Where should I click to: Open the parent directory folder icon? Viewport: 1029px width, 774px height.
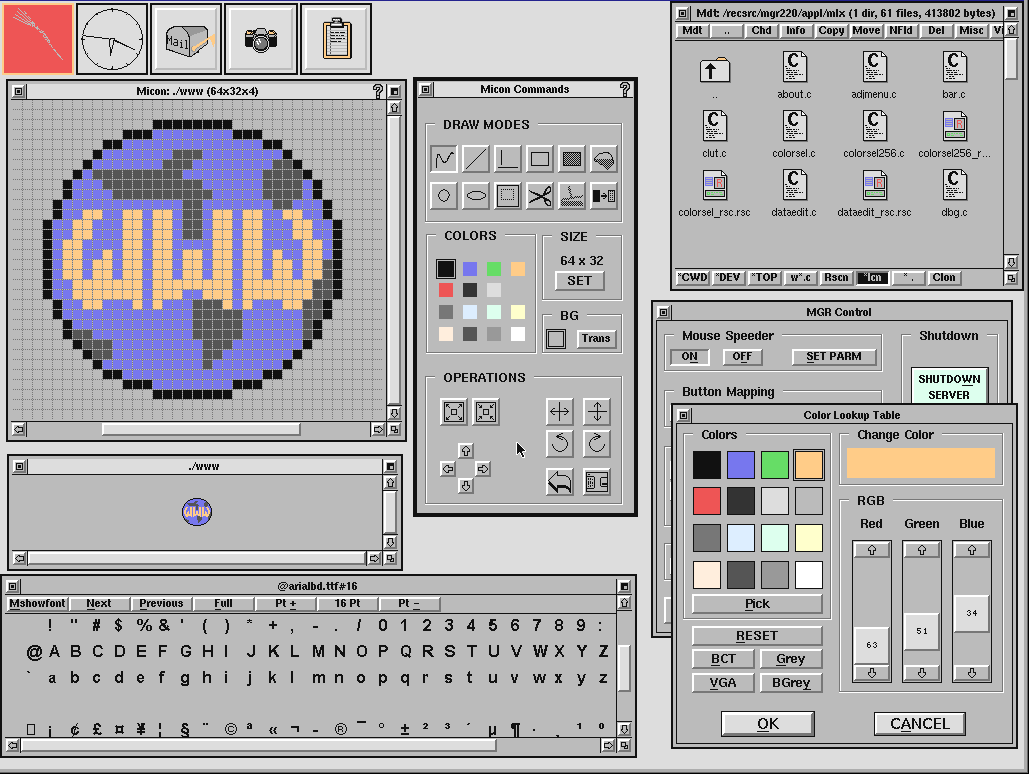[713, 70]
